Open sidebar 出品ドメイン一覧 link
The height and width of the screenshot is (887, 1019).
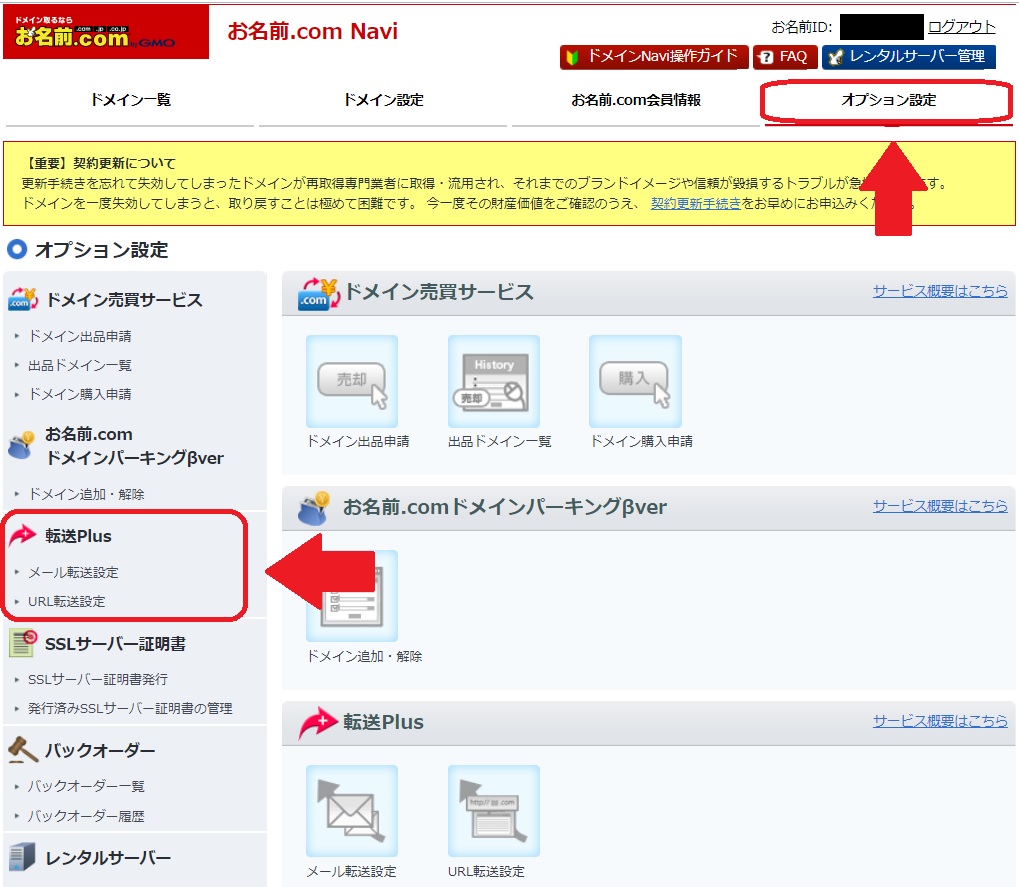tap(80, 365)
